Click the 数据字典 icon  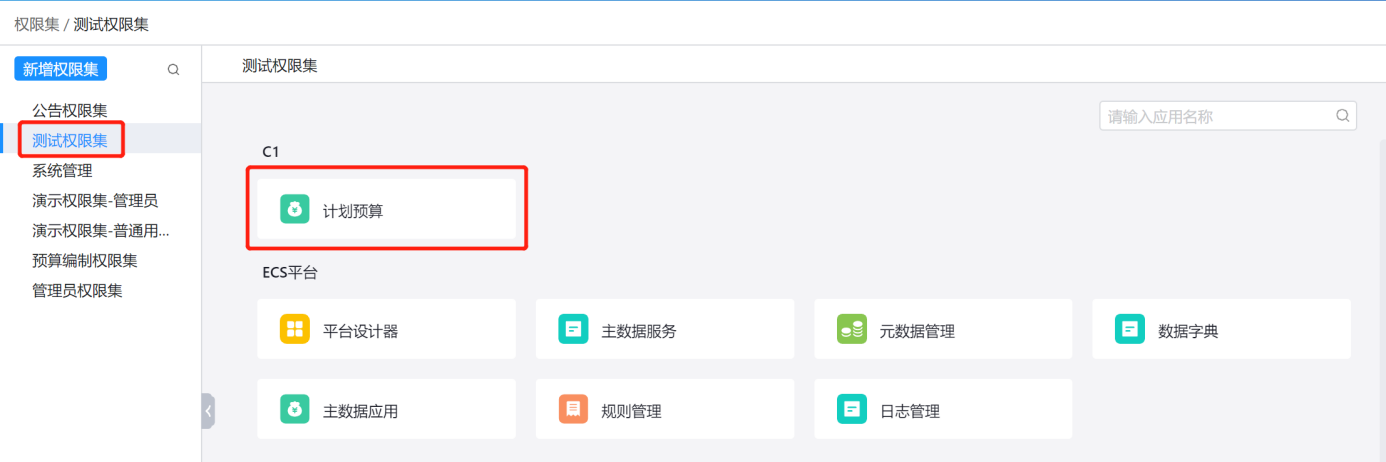1130,329
